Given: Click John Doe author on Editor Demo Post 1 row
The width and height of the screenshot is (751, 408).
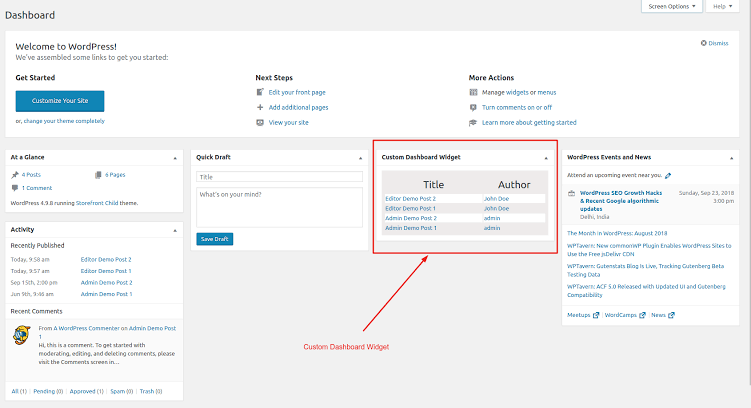Looking at the screenshot, I should click(496, 209).
